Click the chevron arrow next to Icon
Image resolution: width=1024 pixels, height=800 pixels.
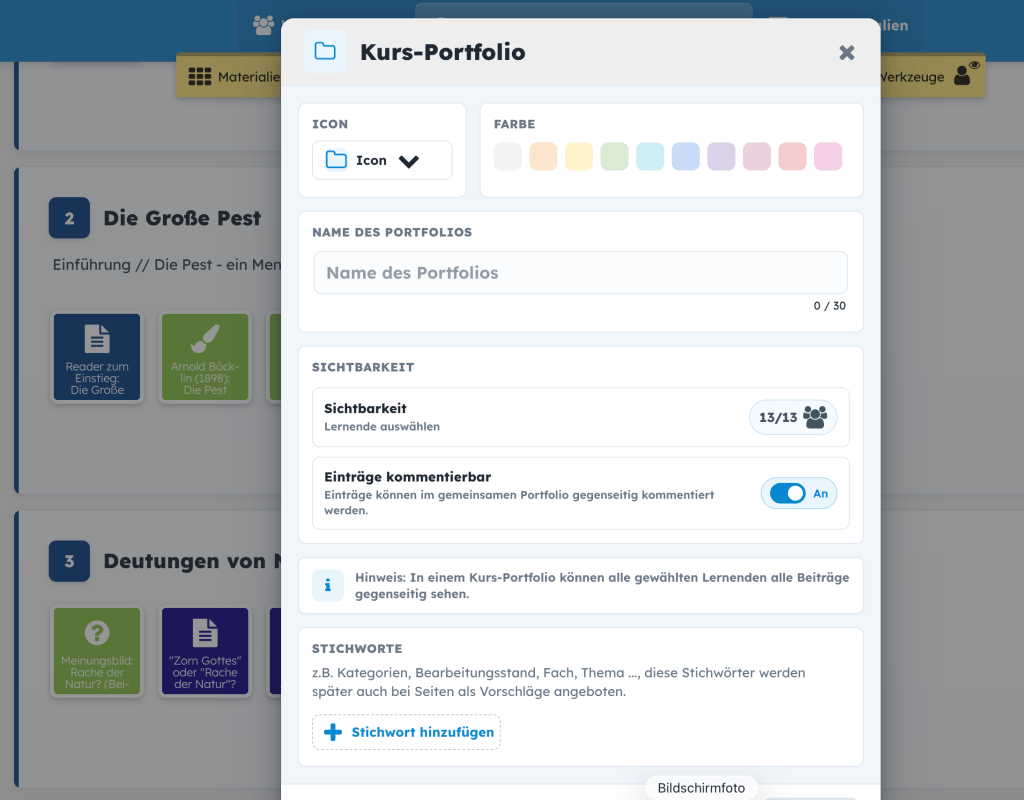coord(409,161)
